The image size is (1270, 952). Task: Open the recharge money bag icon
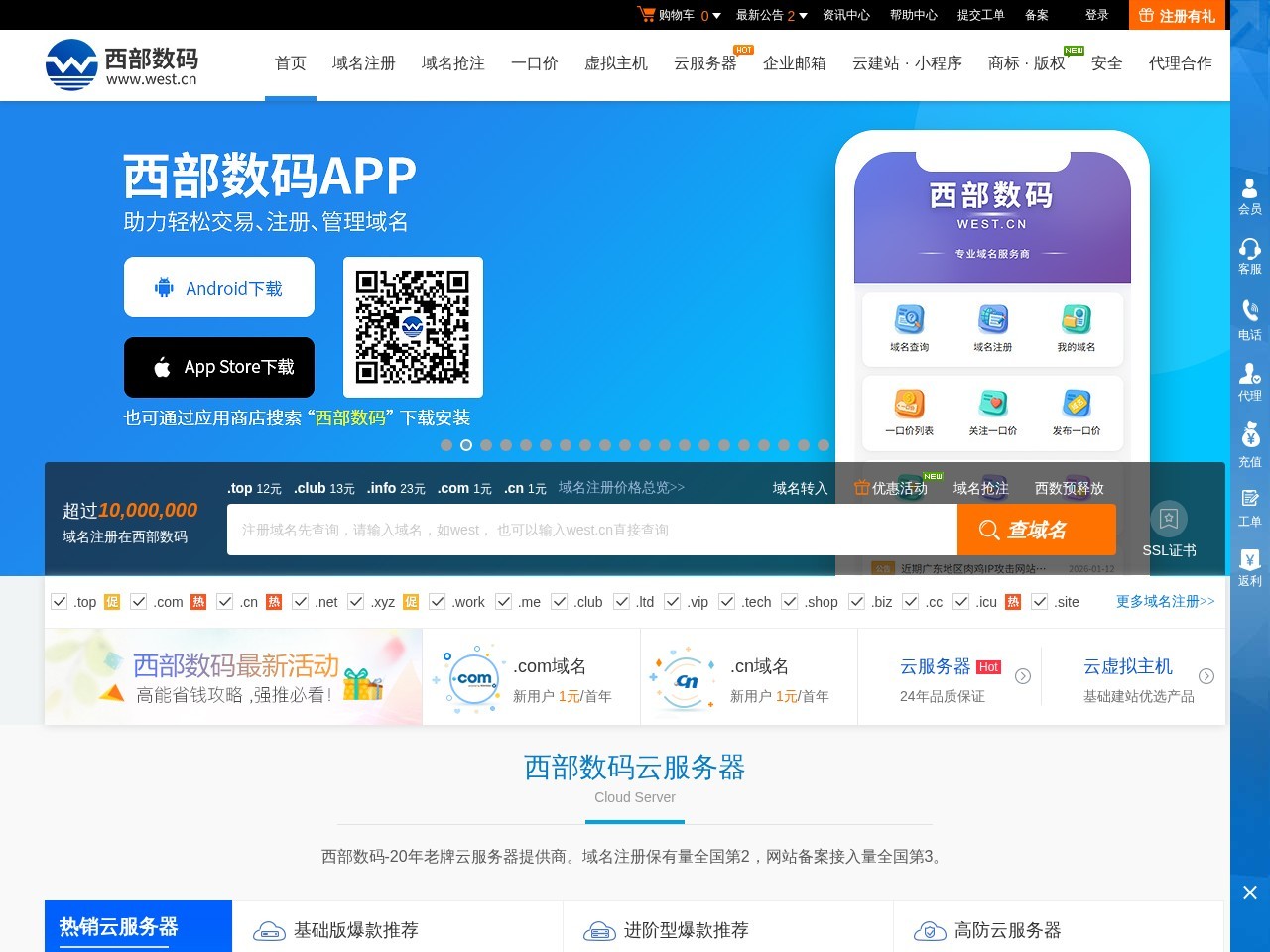point(1249,435)
